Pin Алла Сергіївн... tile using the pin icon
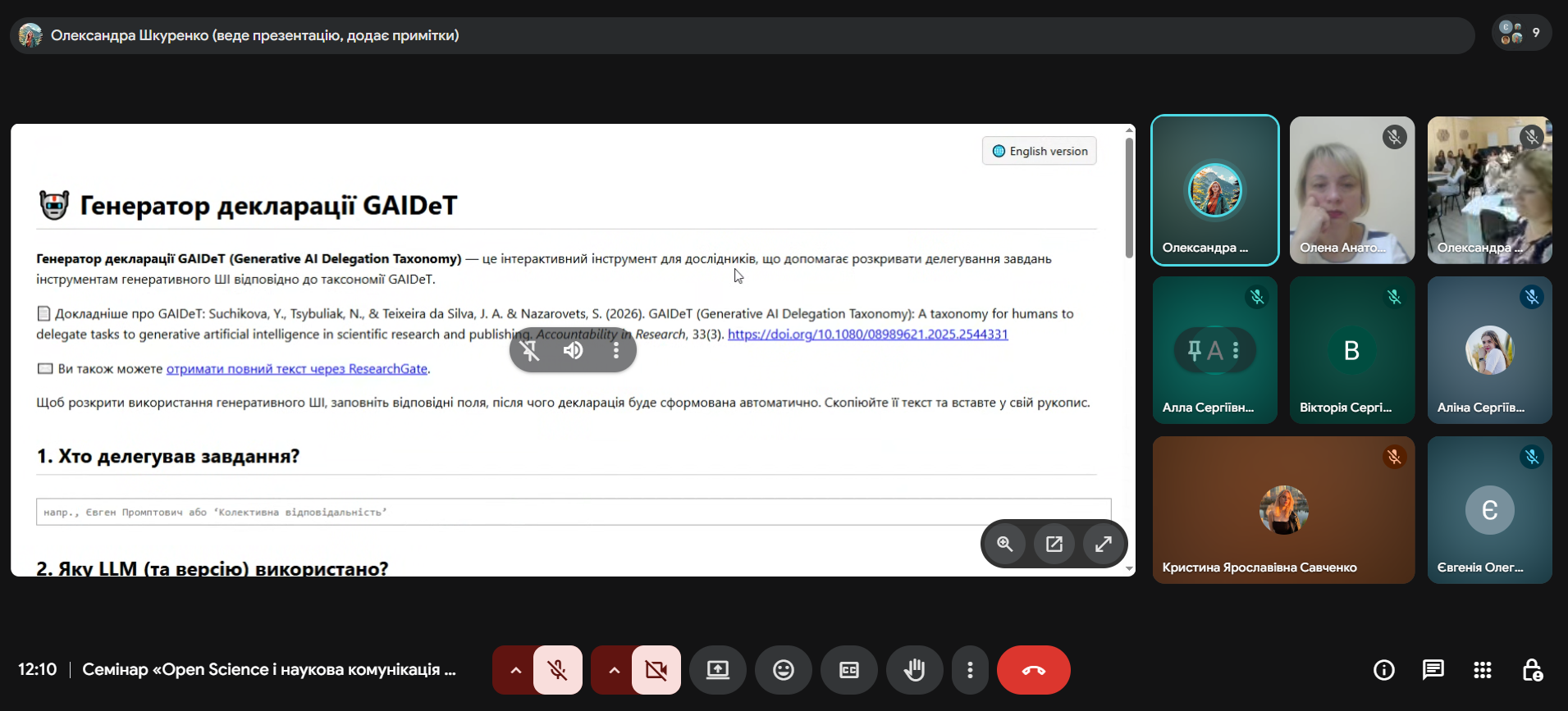This screenshot has height=711, width=1568. click(x=1195, y=351)
